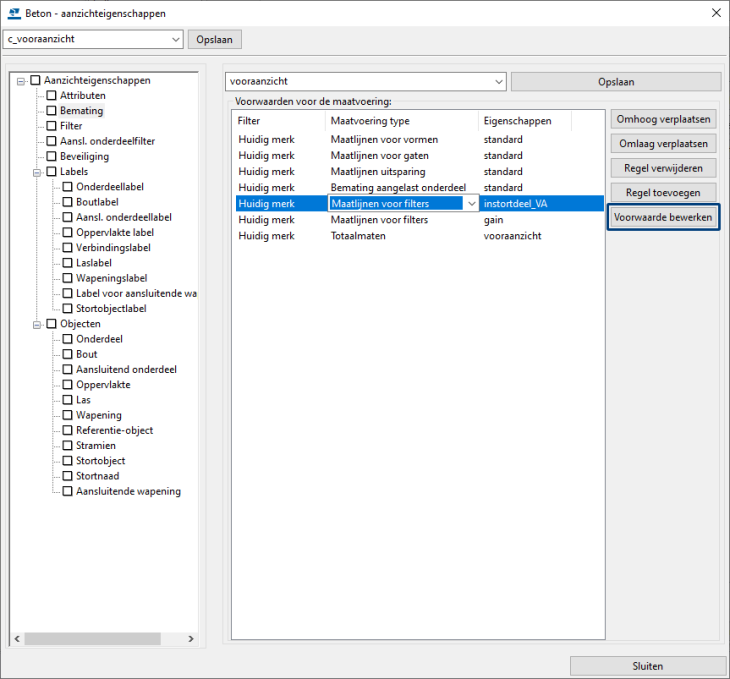Tick the Attributen checkbox in the tree
730x679 pixels.
[51, 96]
